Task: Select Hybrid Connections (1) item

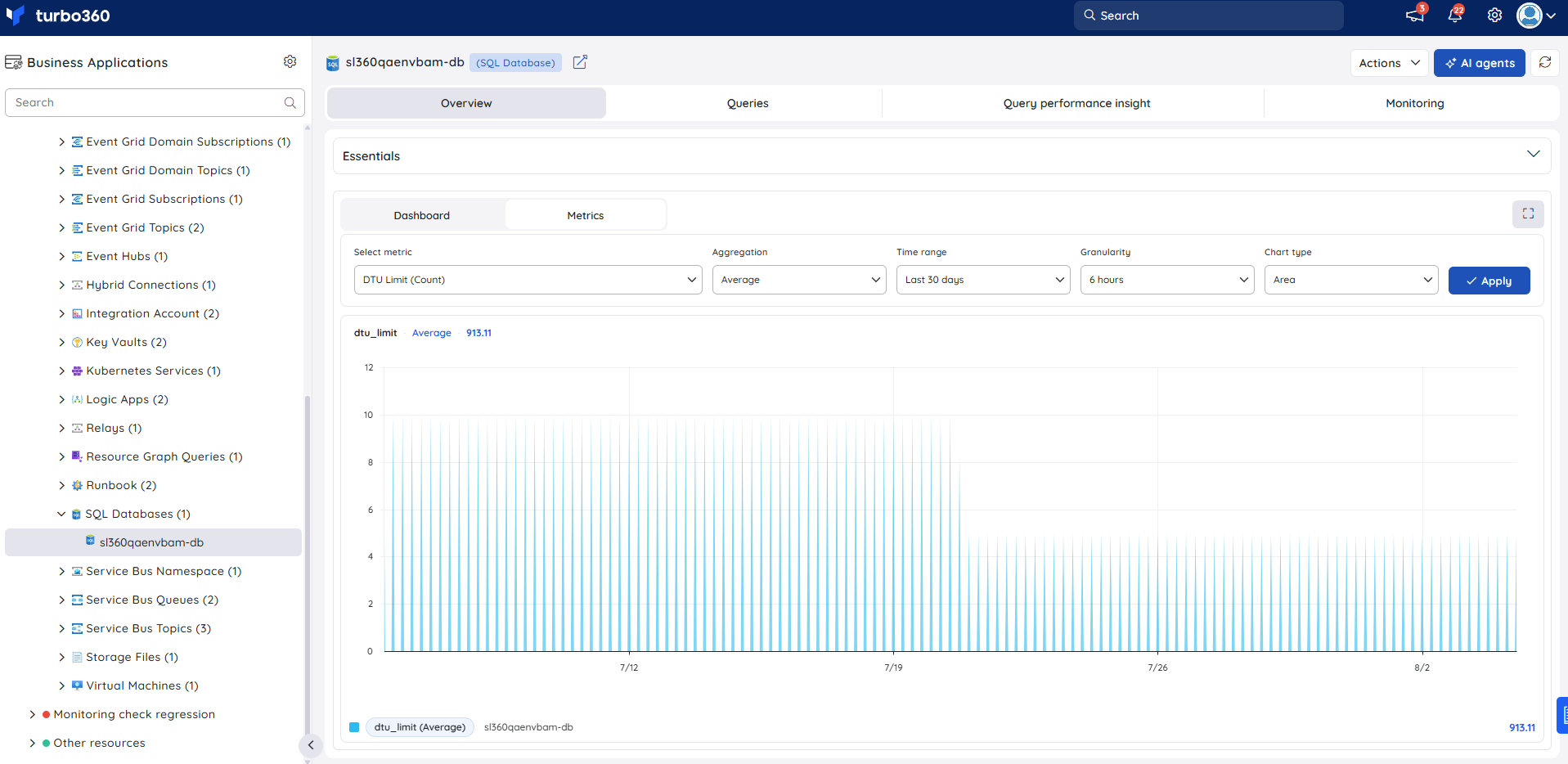Action: (151, 285)
